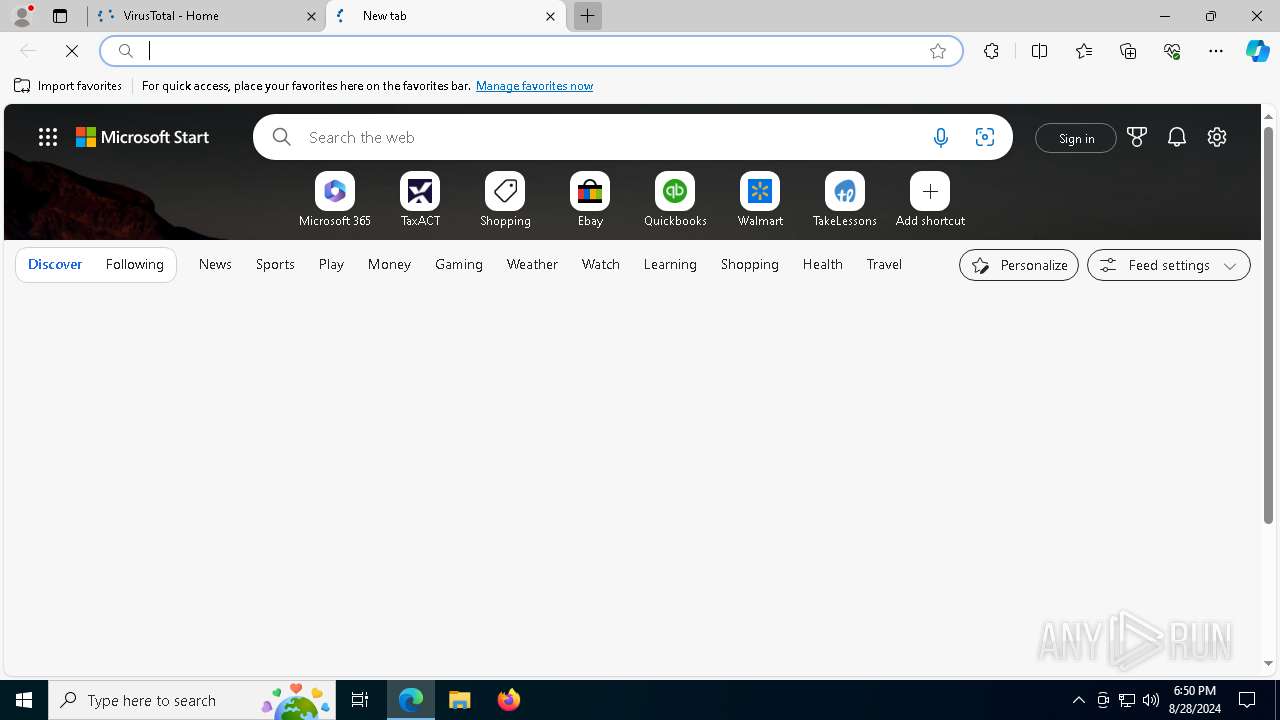Open the Sports category
Image resolution: width=1280 pixels, height=720 pixels.
pos(275,264)
